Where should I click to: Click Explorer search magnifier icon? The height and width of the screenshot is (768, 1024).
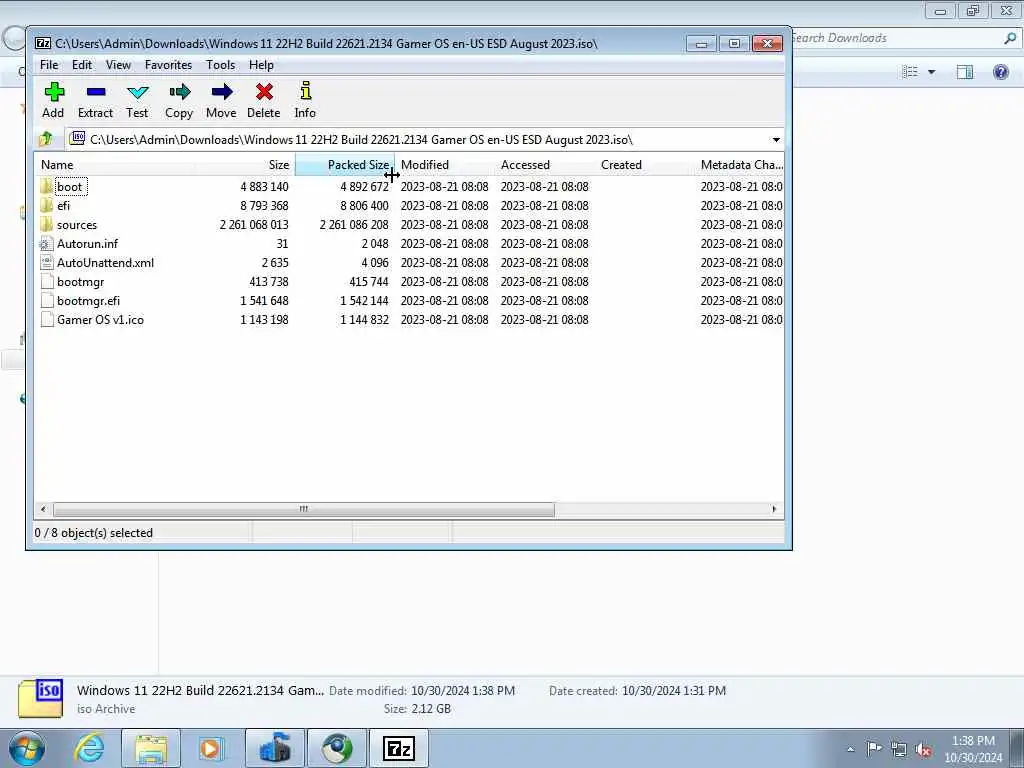click(x=1010, y=38)
